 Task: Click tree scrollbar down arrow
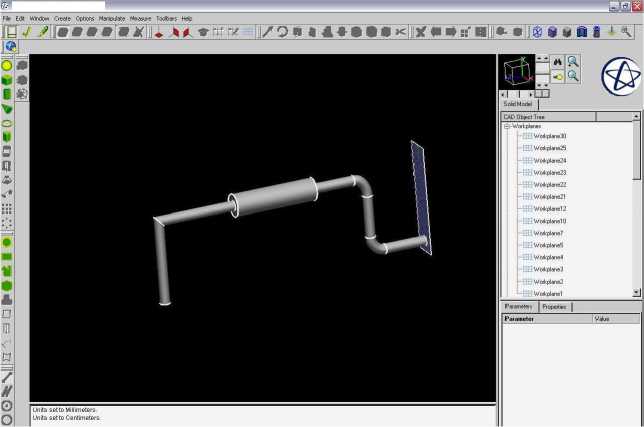point(636,292)
